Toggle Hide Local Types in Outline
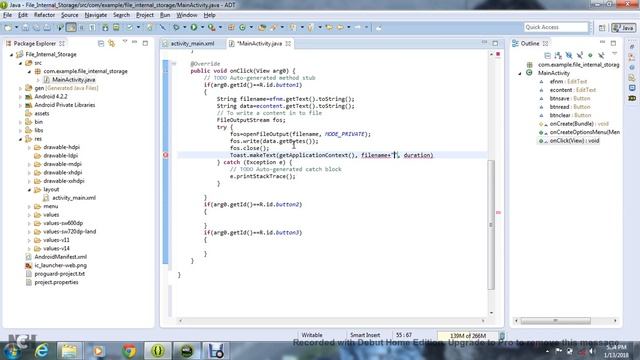This screenshot has height=360, width=640. [x=601, y=55]
